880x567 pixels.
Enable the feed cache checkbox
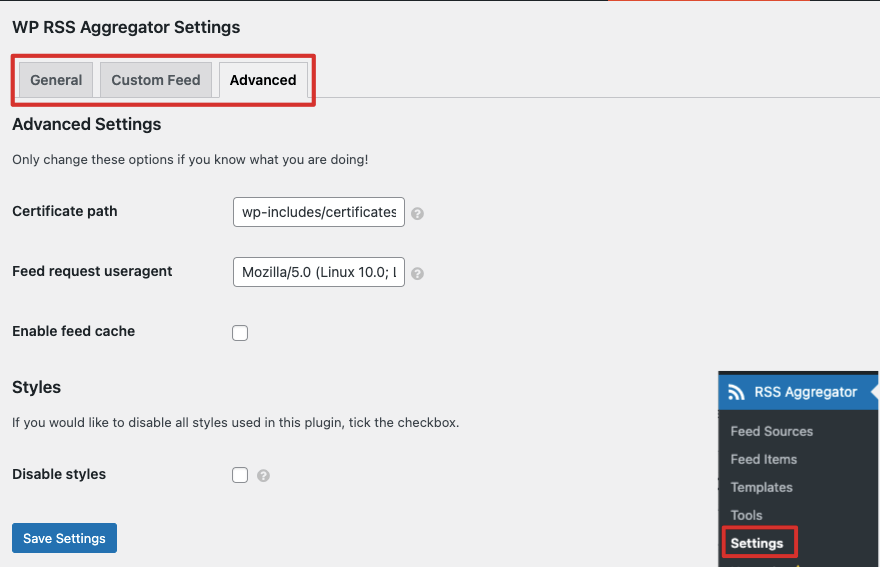click(240, 333)
